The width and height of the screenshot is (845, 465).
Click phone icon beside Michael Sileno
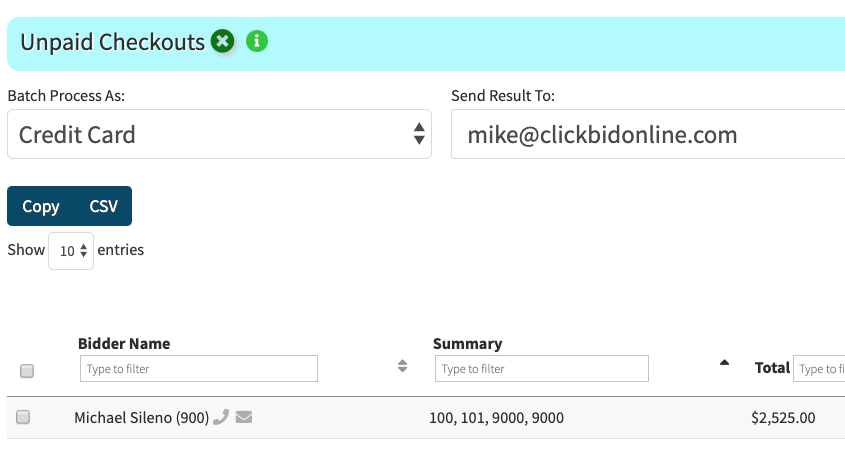coord(221,417)
